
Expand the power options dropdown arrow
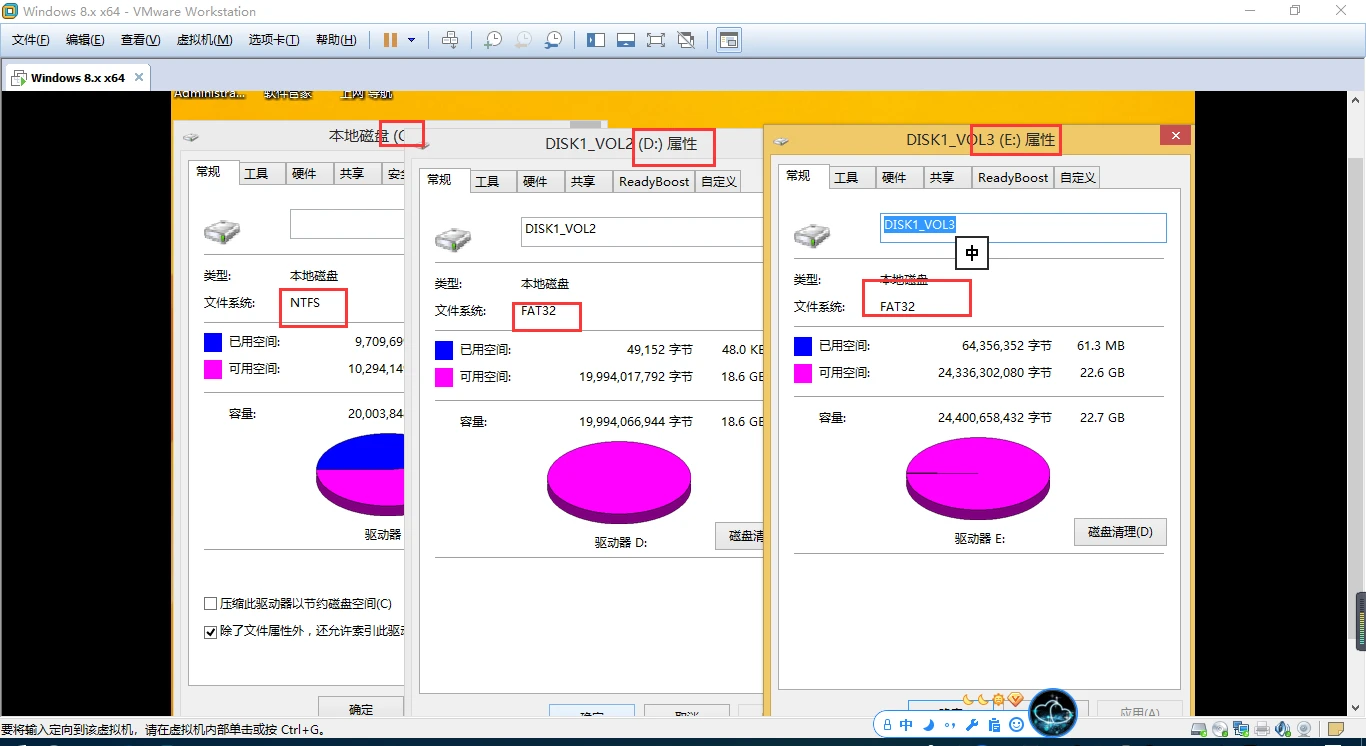pos(411,40)
